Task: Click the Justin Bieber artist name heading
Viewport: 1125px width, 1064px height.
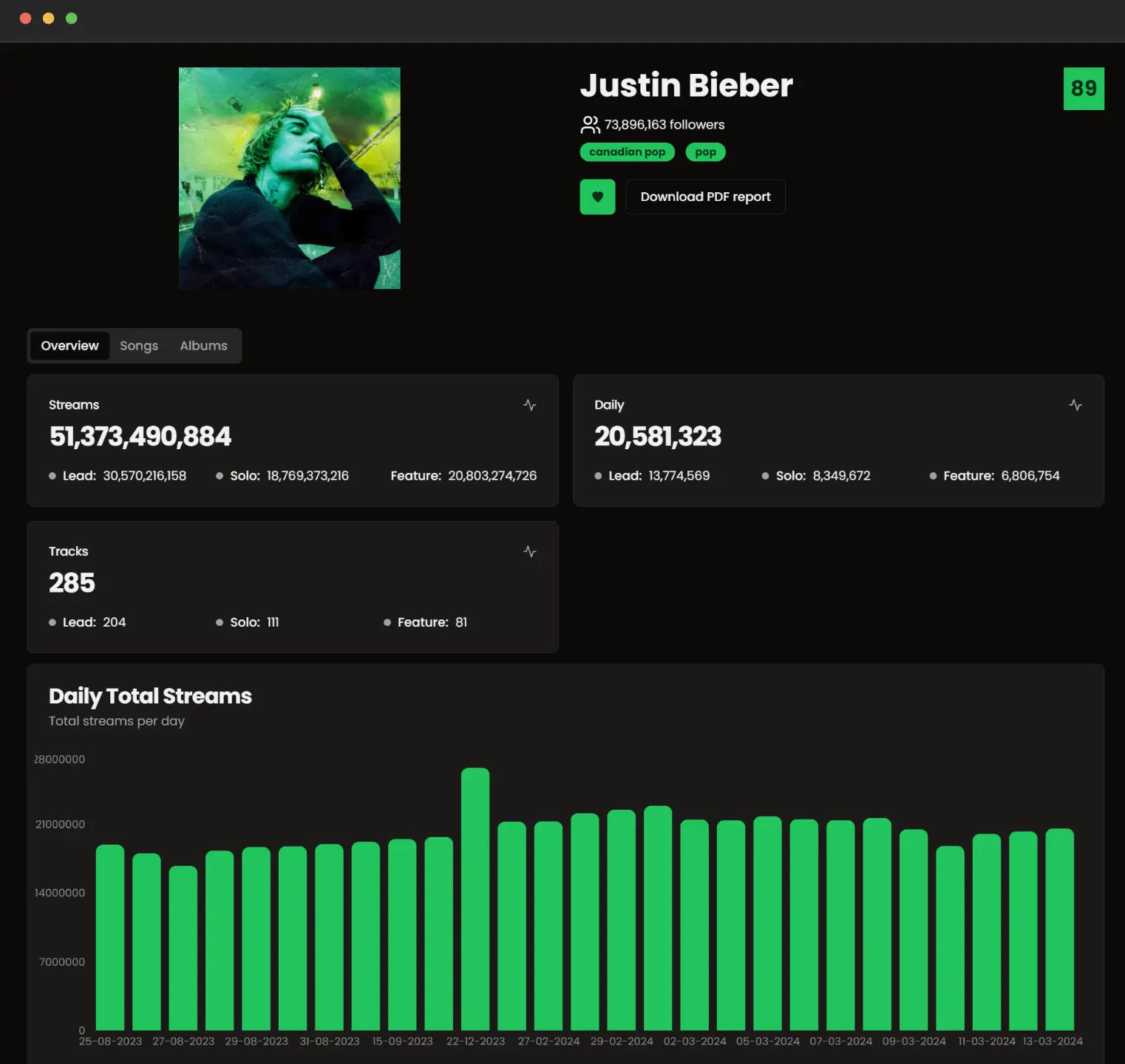Action: [686, 86]
